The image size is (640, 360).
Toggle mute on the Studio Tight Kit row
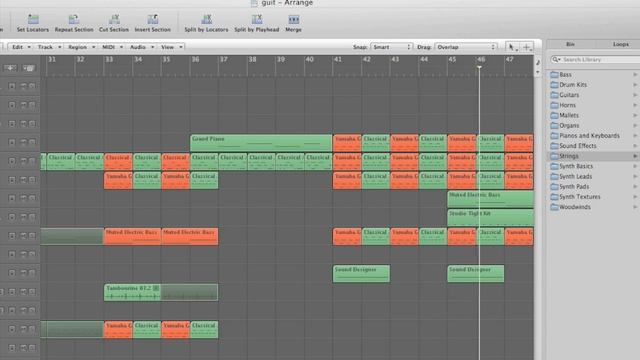coord(23,217)
